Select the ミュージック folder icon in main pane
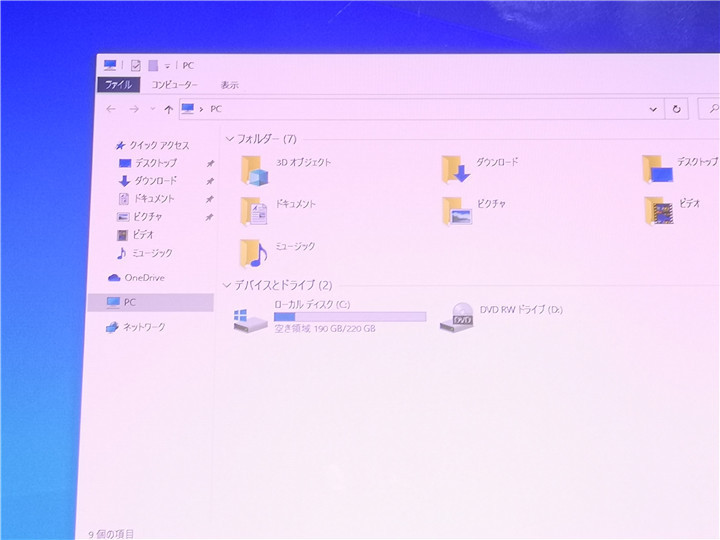Image resolution: width=720 pixels, height=540 pixels. pos(253,253)
